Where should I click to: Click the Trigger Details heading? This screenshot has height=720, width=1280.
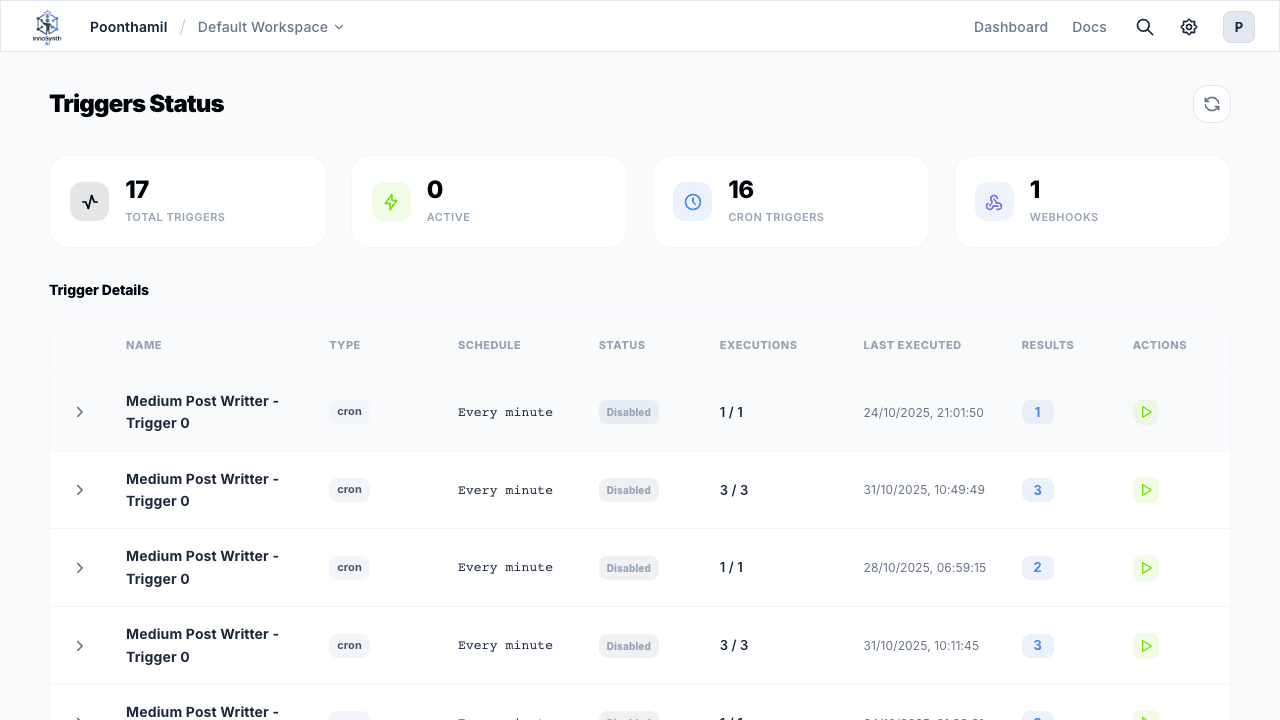99,290
